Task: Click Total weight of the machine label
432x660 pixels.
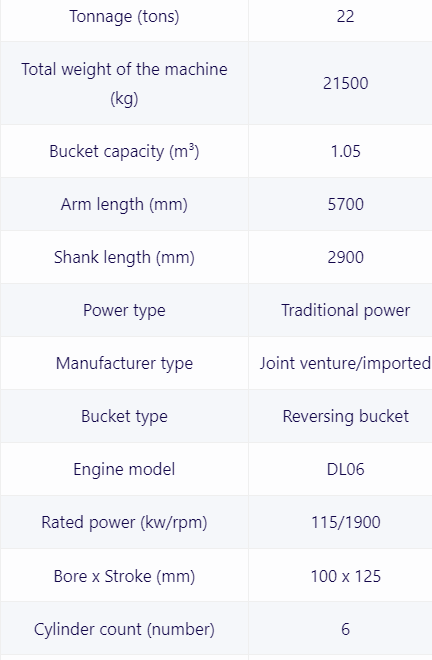Action: click(x=124, y=83)
